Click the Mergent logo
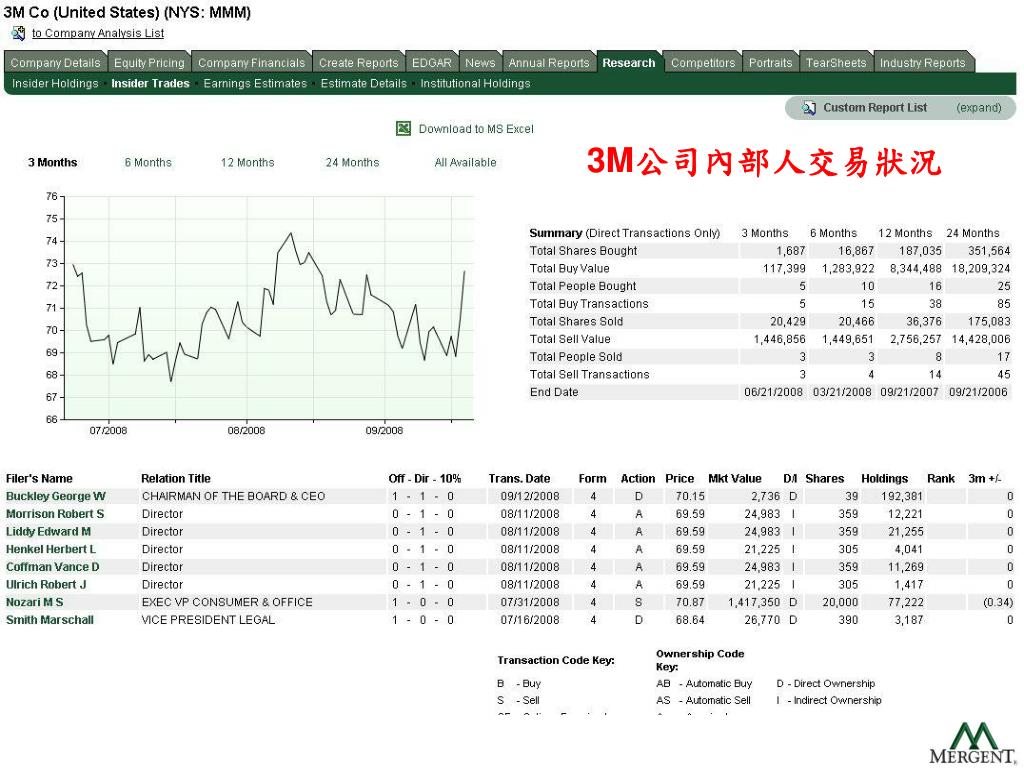This screenshot has height=768, width=1024. 972,744
